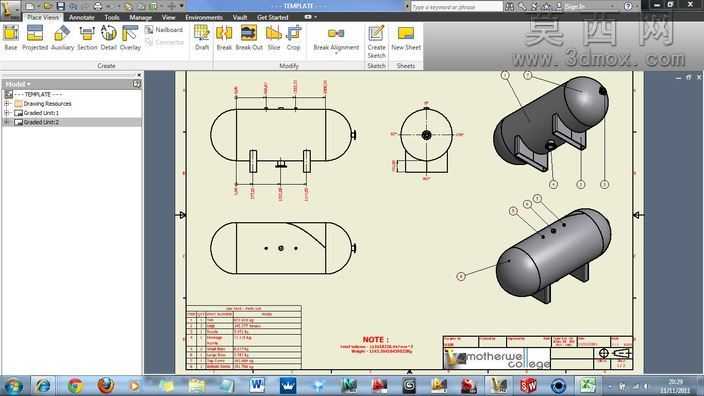Switch to the Manage tab

pos(141,17)
